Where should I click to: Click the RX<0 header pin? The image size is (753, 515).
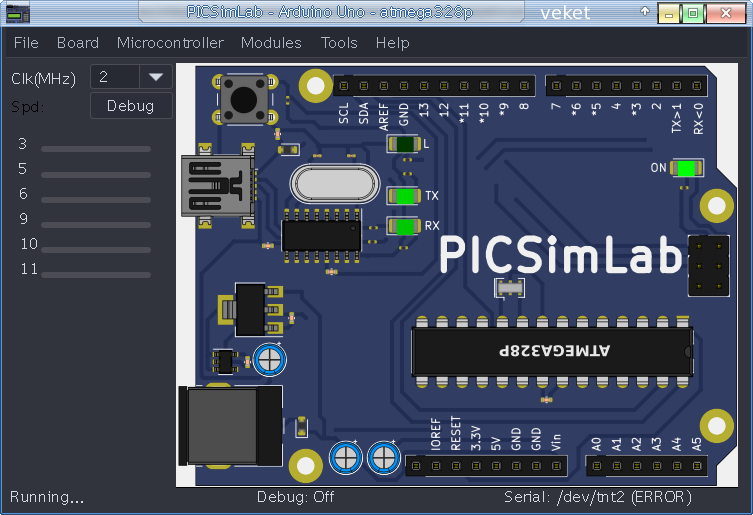tap(697, 86)
